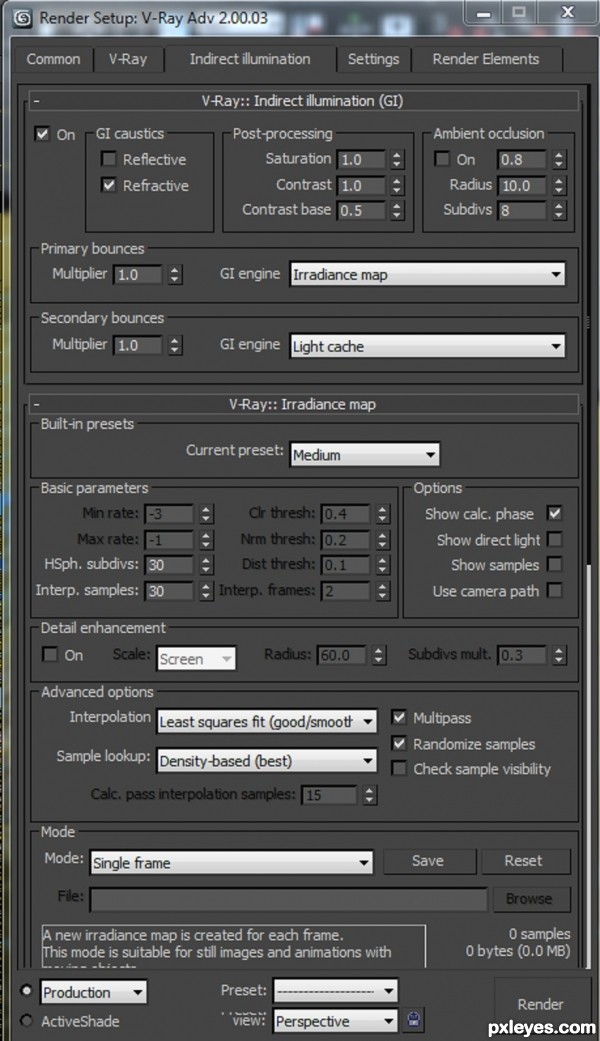Click the Ambient occlusion Subdivs spinner
Screen dimensions: 600x1041
coord(559,210)
